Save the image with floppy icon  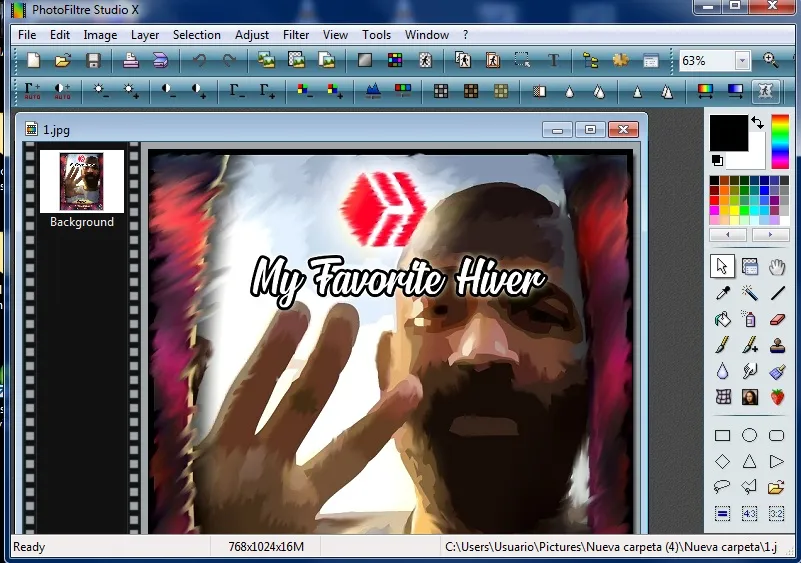tap(93, 60)
